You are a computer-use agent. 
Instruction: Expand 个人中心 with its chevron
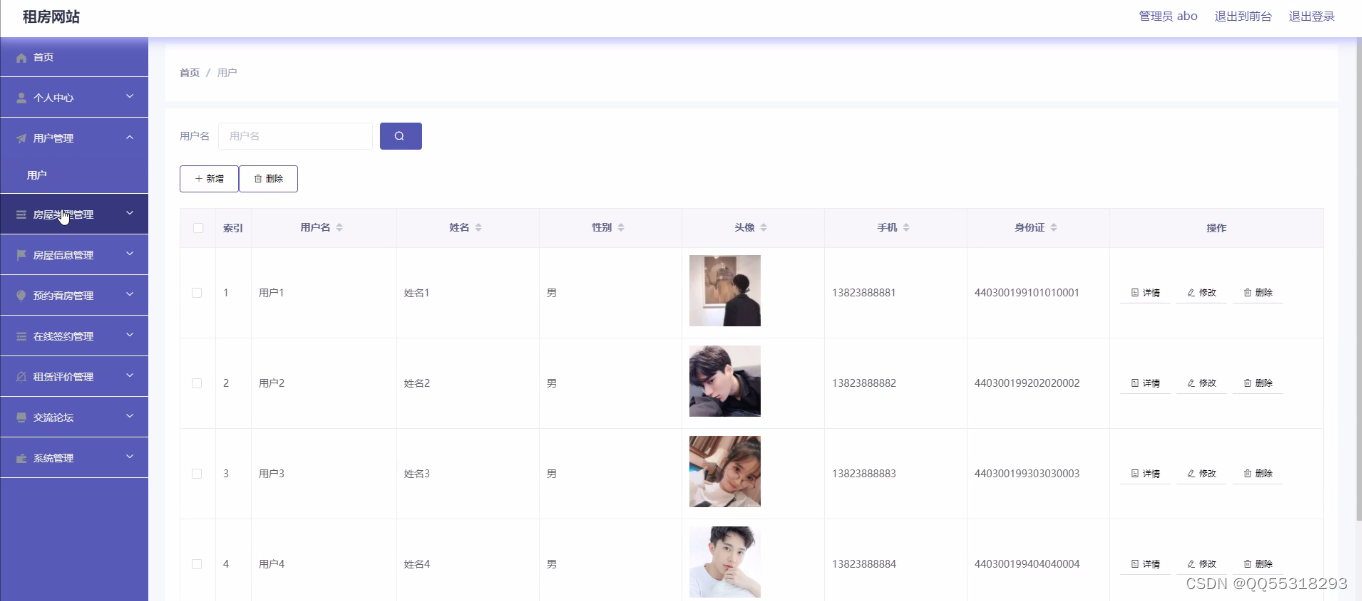(130, 97)
